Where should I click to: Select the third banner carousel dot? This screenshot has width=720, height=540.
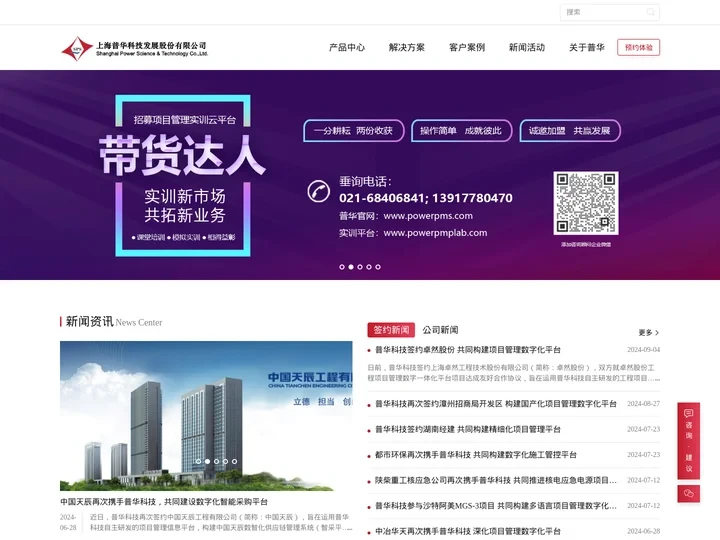pos(360,267)
